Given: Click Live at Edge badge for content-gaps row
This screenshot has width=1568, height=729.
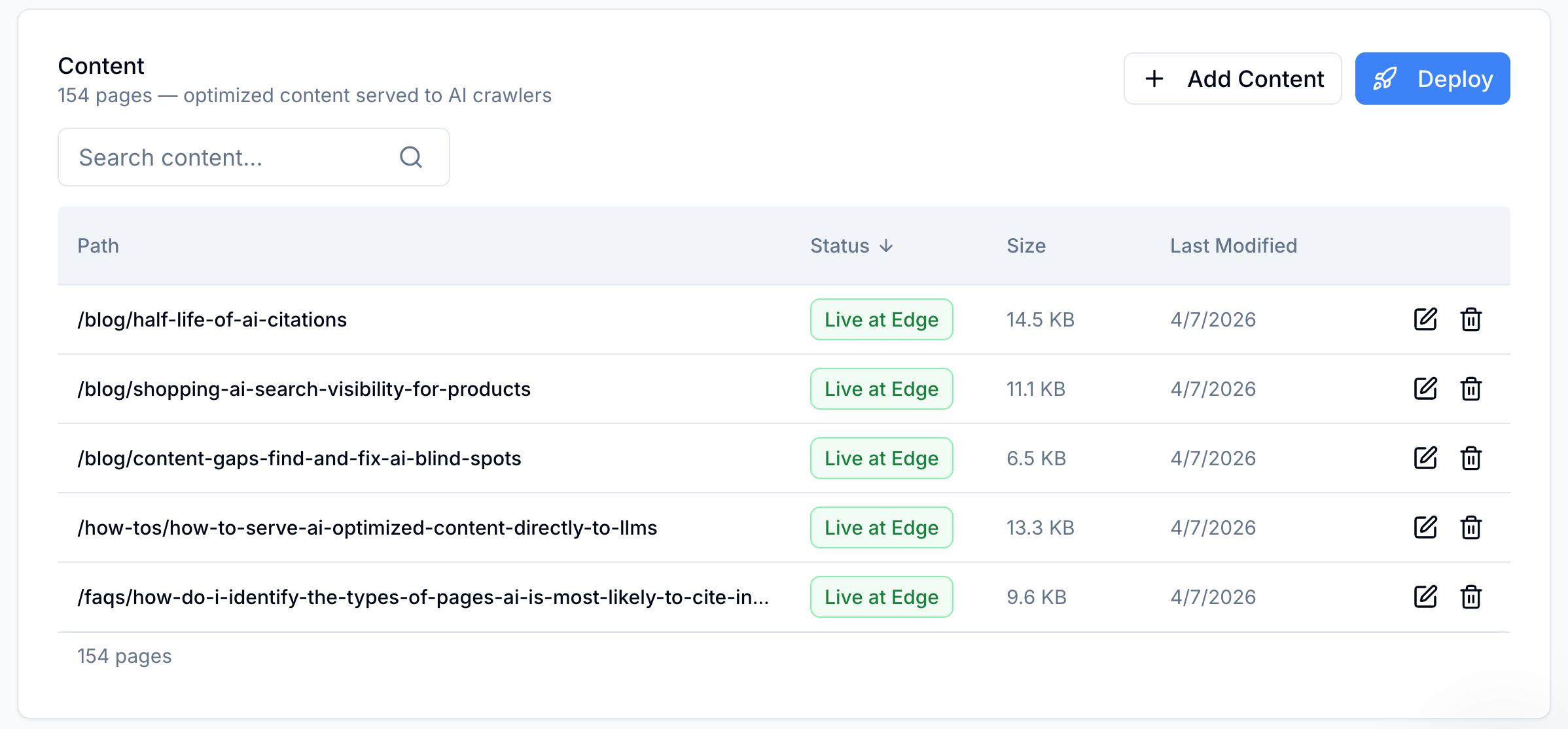Looking at the screenshot, I should 882,458.
